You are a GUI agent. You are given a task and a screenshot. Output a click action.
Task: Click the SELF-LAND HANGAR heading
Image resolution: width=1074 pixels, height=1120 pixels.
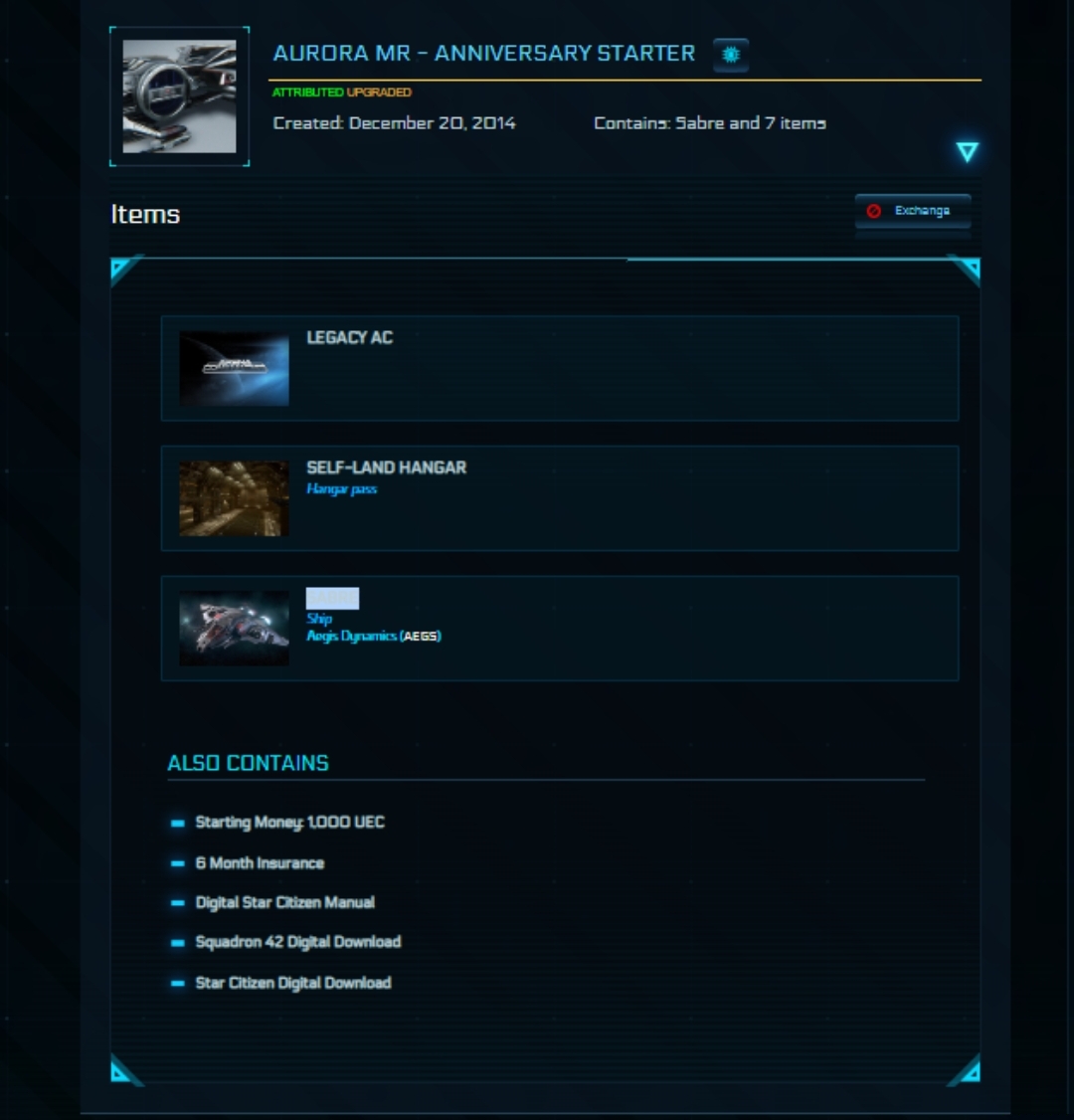coord(386,467)
